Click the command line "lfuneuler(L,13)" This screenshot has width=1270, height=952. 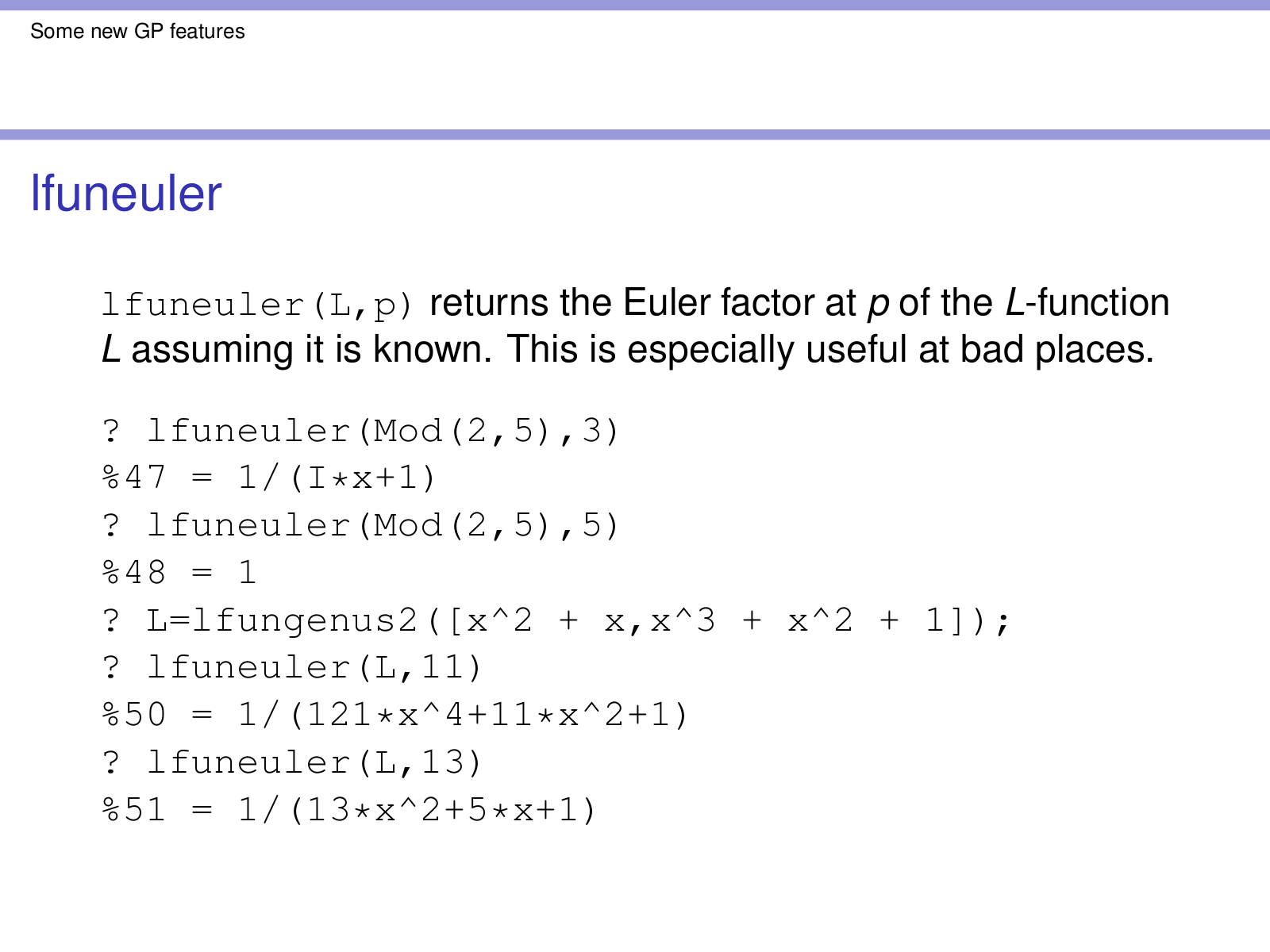pos(314,763)
